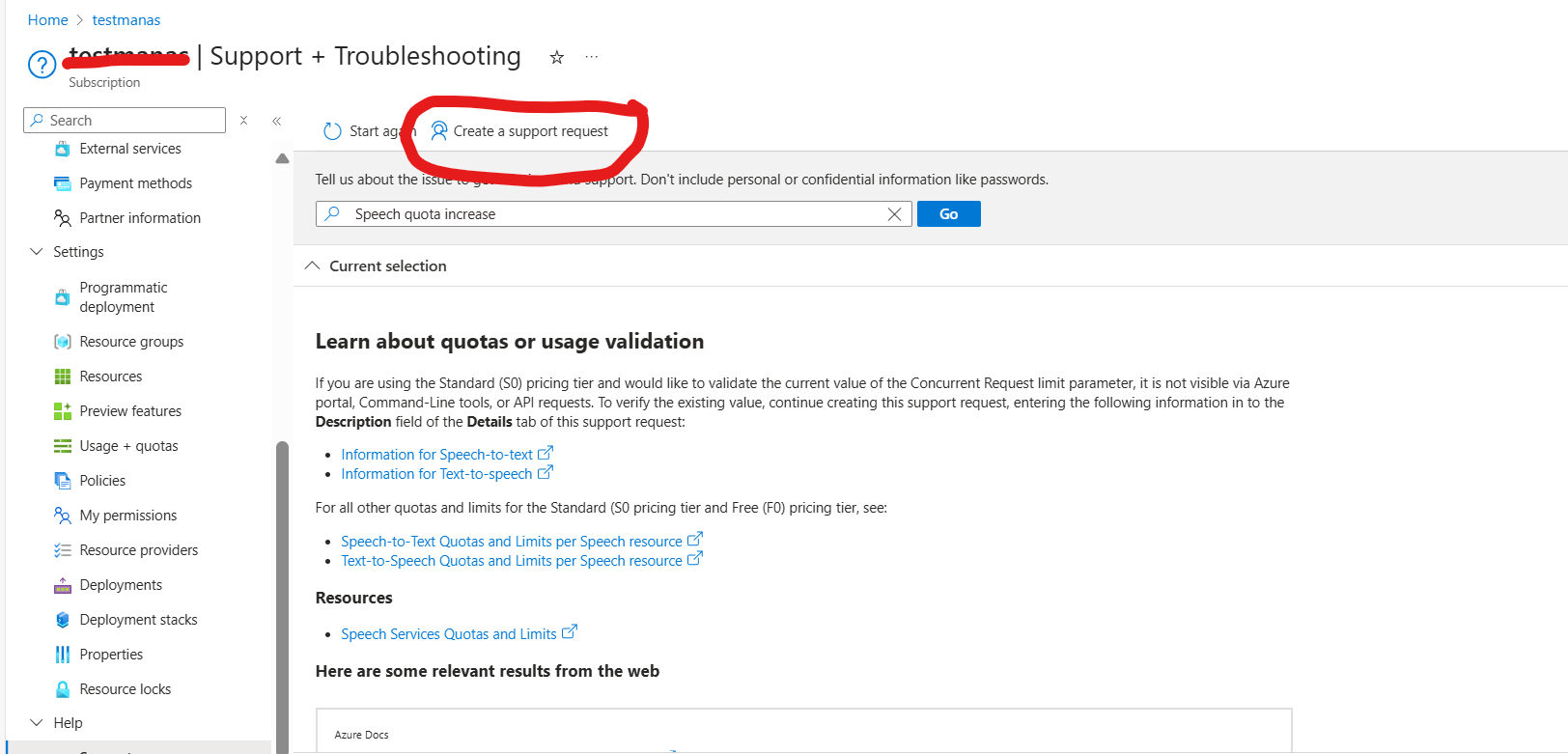Click the Resource providers list icon
This screenshot has width=1568, height=754.
click(x=63, y=550)
